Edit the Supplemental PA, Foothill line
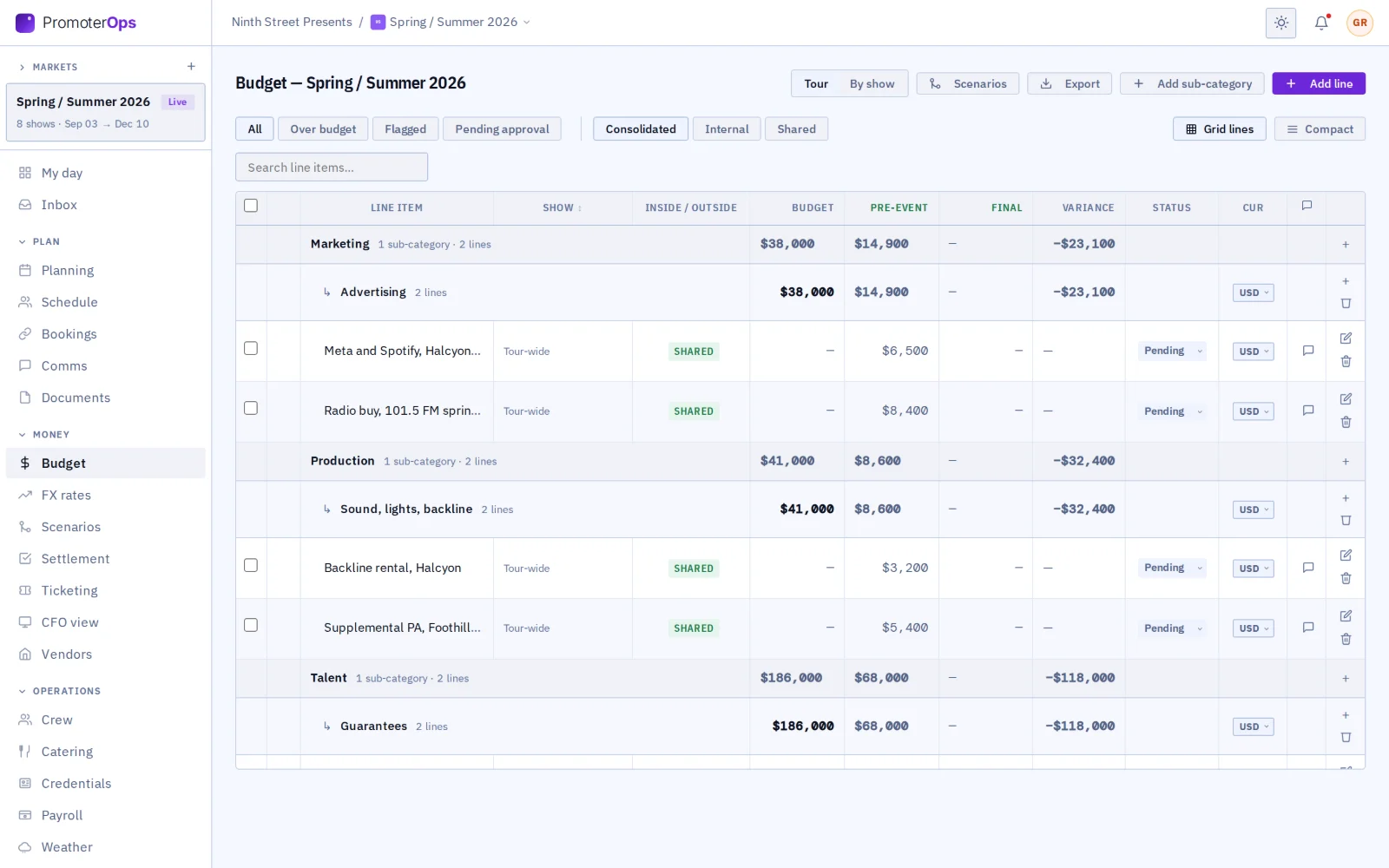 [x=1346, y=615]
